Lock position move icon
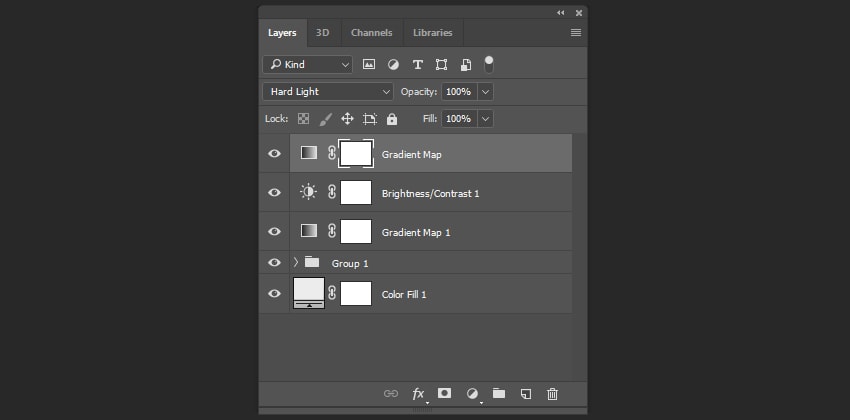Image resolution: width=850 pixels, height=420 pixels. coord(347,119)
